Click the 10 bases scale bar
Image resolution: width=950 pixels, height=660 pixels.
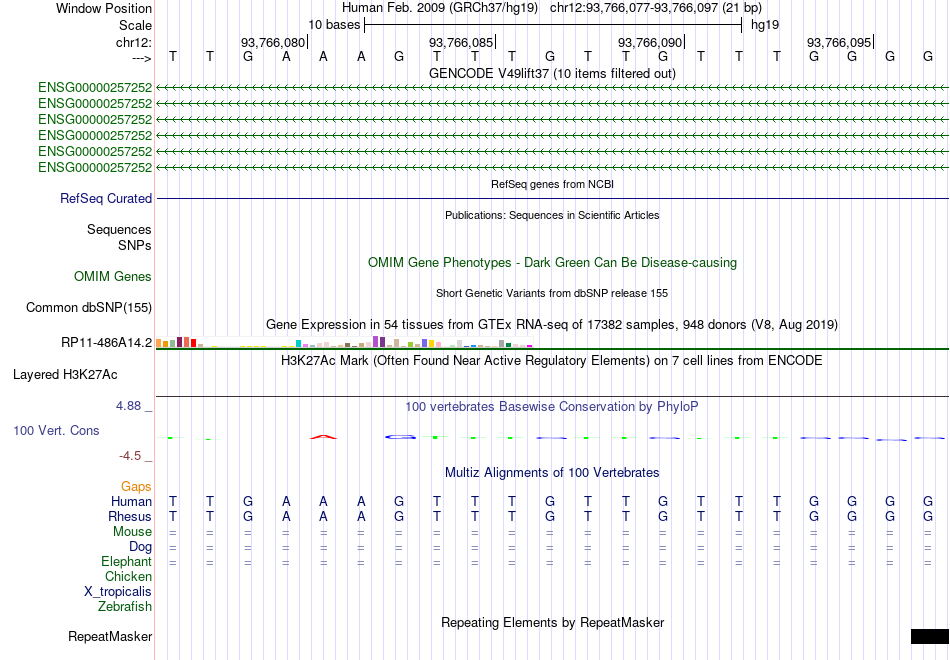(553, 25)
